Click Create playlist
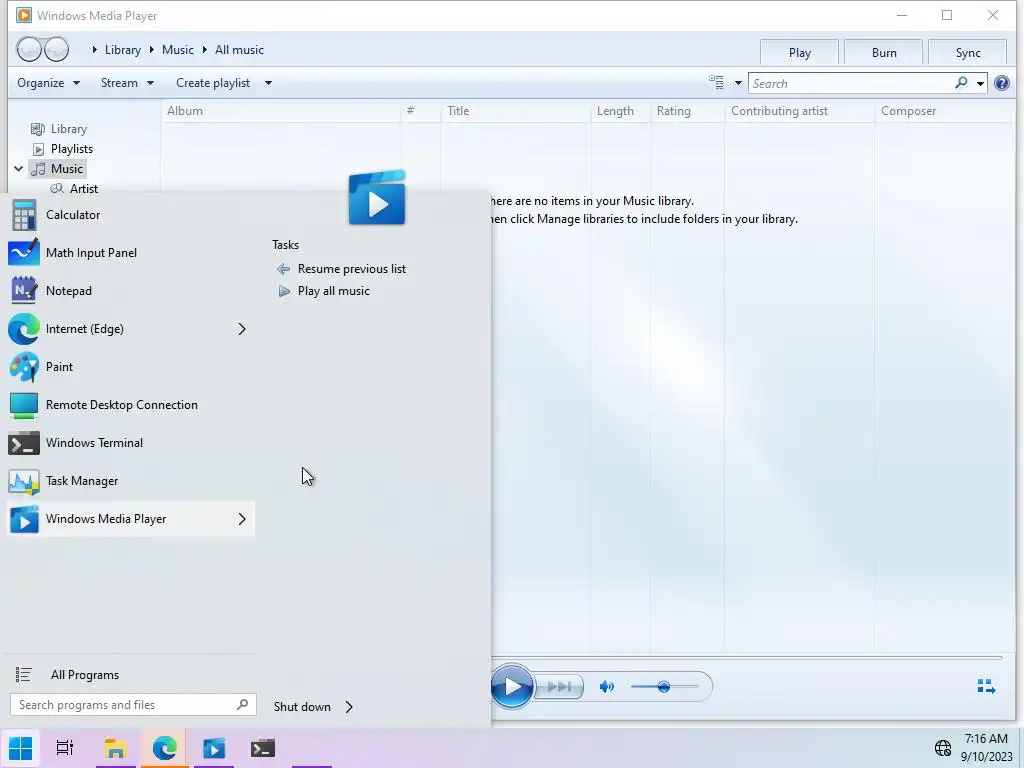The image size is (1024, 768). [213, 83]
